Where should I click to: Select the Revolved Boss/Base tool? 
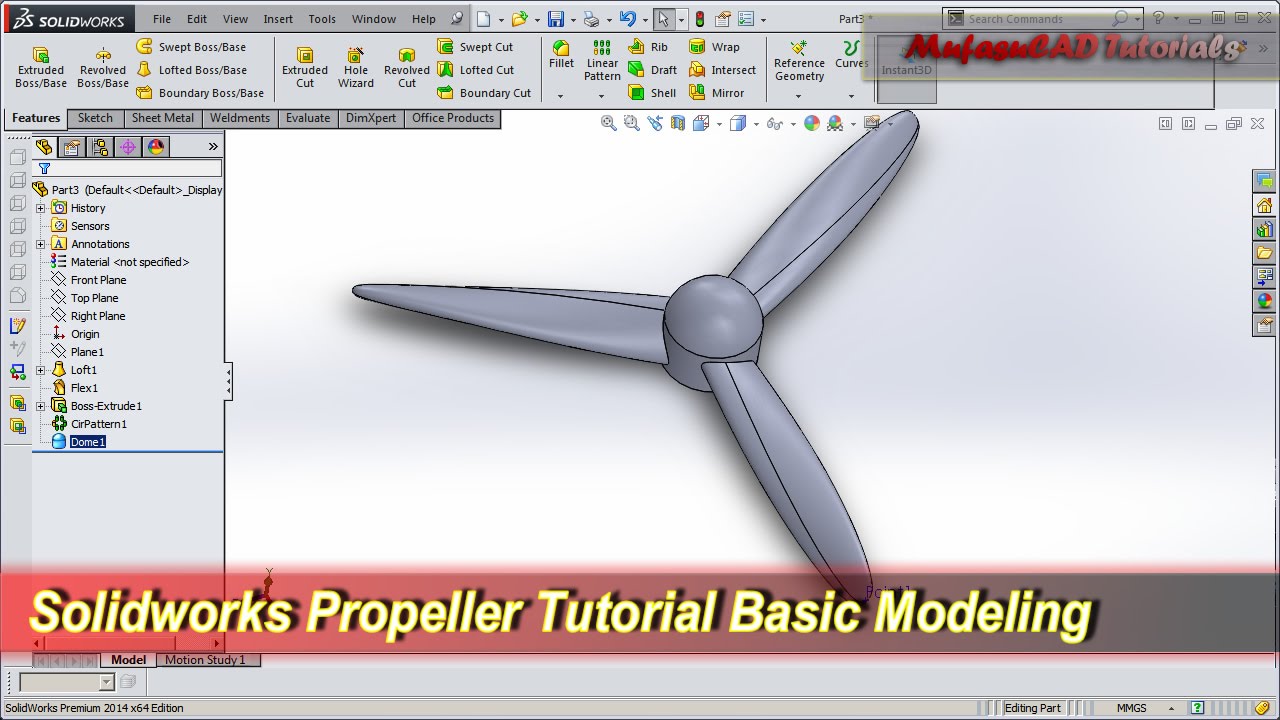point(102,67)
